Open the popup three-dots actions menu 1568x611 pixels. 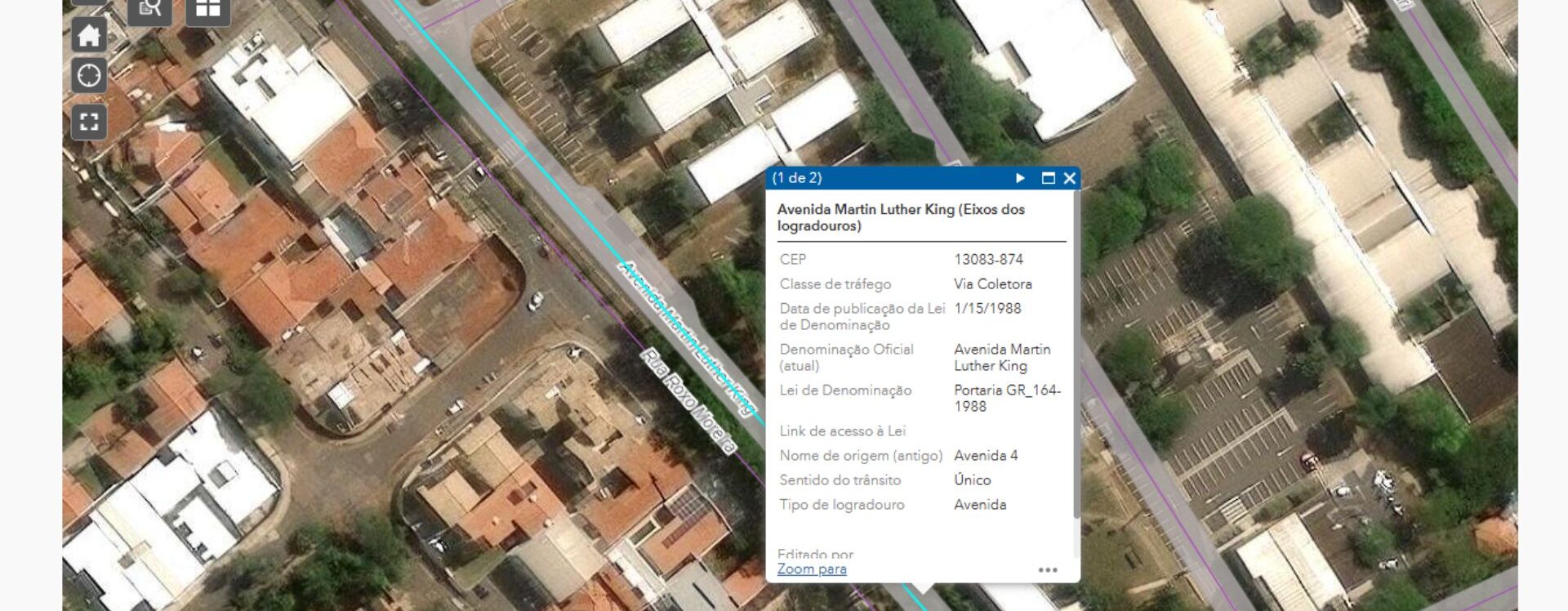1048,570
